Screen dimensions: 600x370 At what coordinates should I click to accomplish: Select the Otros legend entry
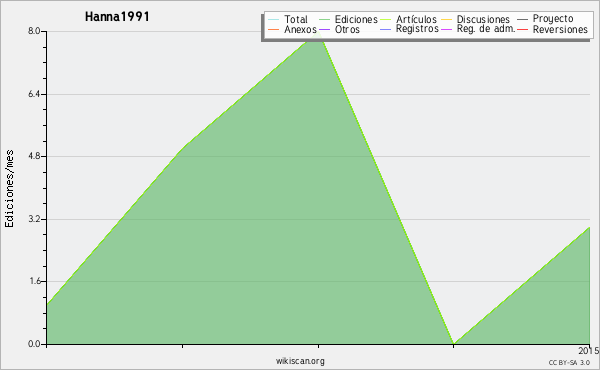click(x=339, y=29)
